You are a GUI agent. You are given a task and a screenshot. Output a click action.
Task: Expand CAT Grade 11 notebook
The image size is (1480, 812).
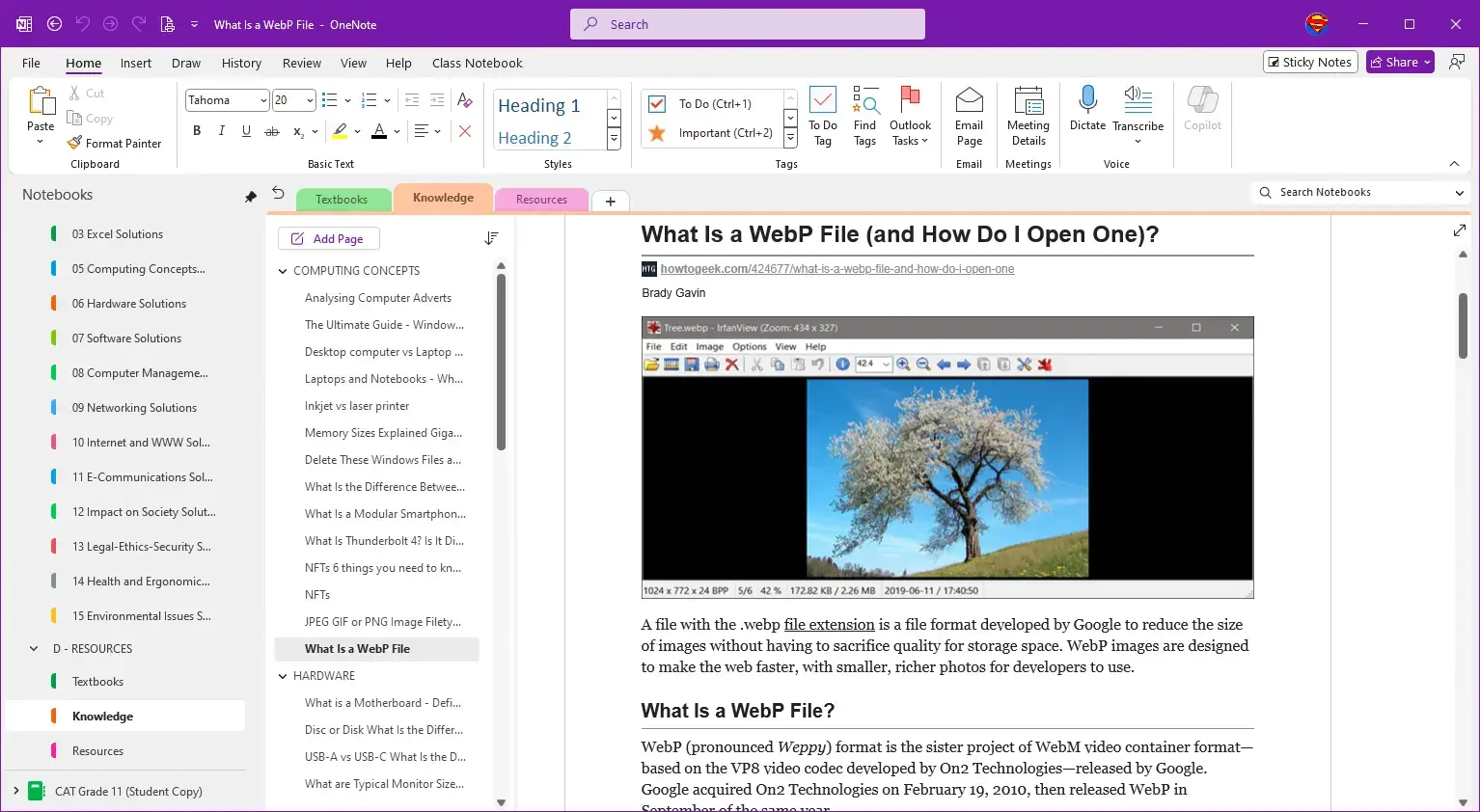tap(15, 792)
